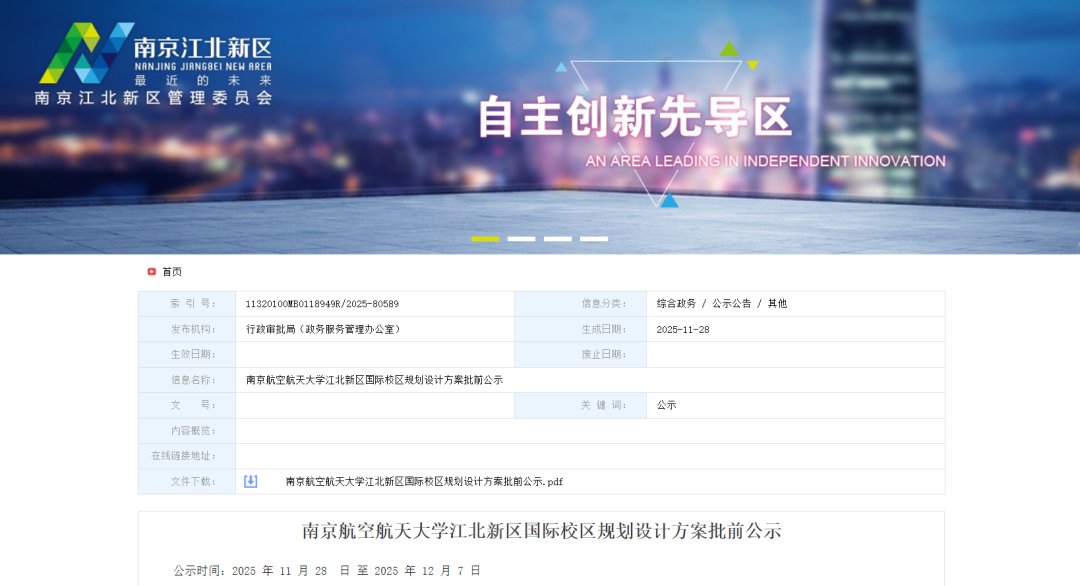Click the article heading 南京航空航天大学江北新区国际校区规划设计方案批前公示

pyautogui.click(x=541, y=531)
